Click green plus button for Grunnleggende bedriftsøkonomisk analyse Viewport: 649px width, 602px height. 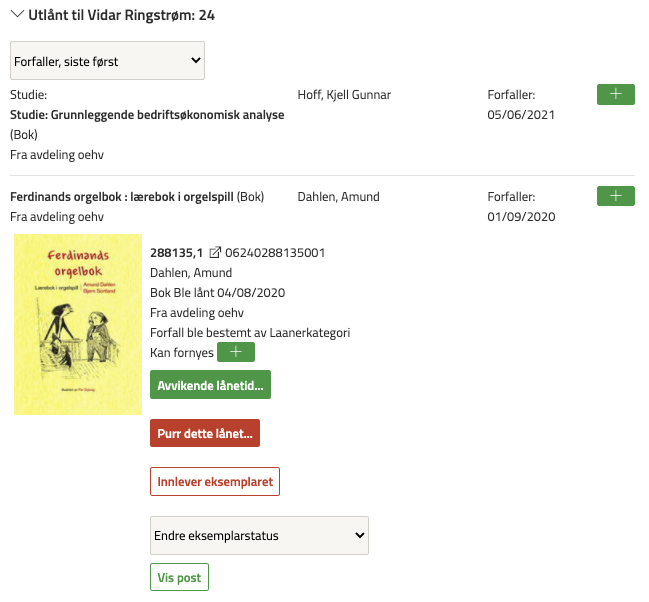(615, 94)
